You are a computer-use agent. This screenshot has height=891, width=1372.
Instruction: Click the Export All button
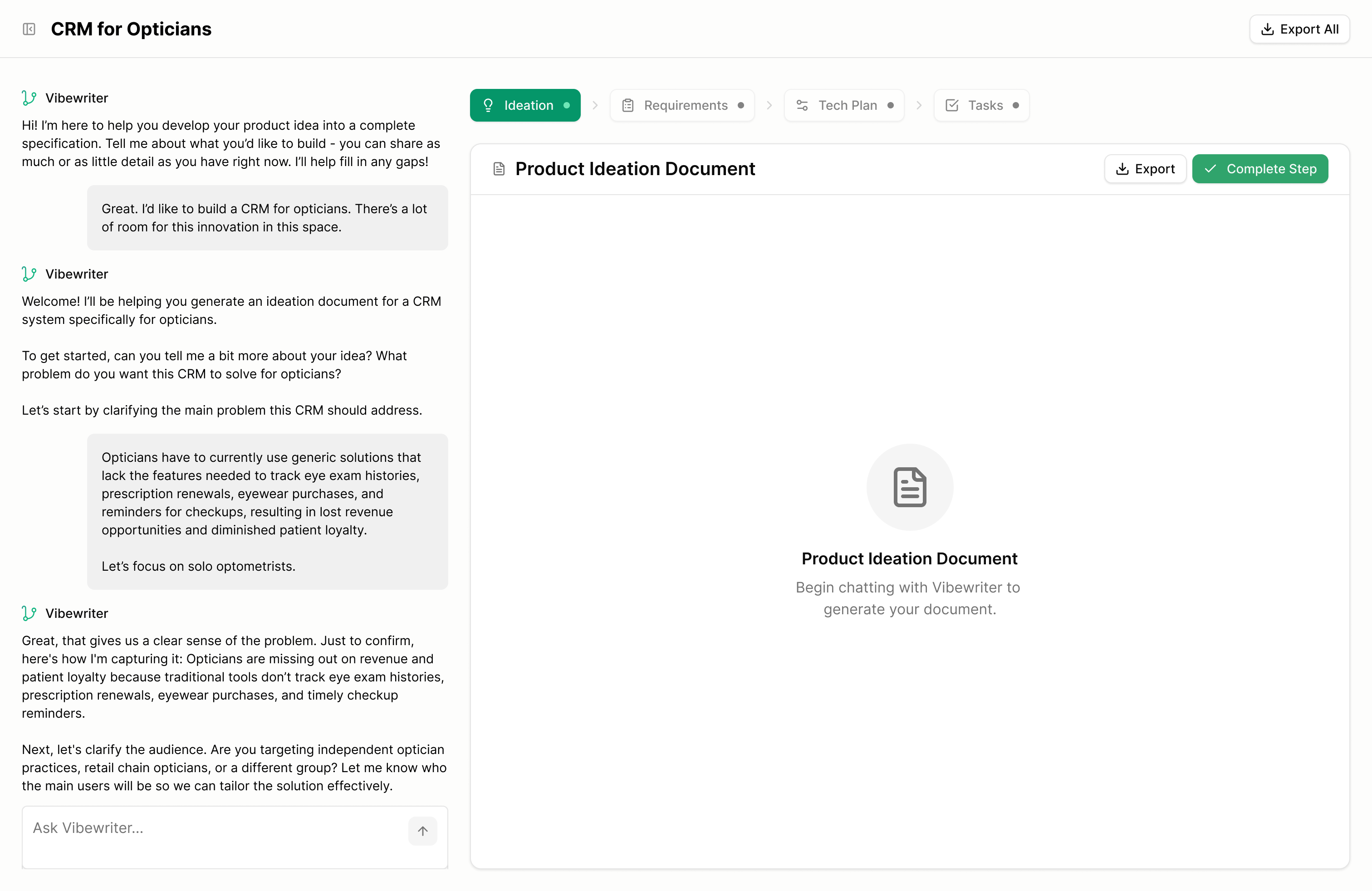click(1299, 29)
